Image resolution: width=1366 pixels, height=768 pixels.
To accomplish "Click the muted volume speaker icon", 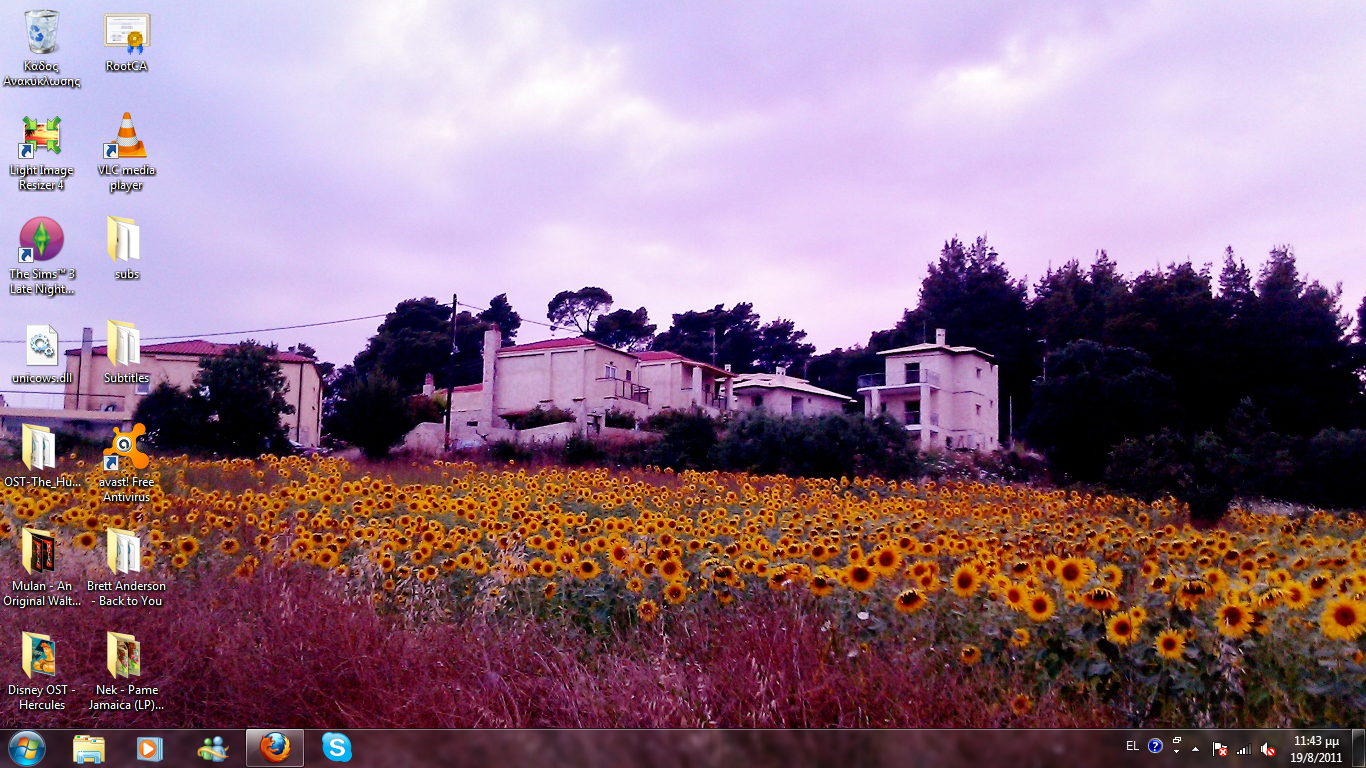I will [1268, 749].
